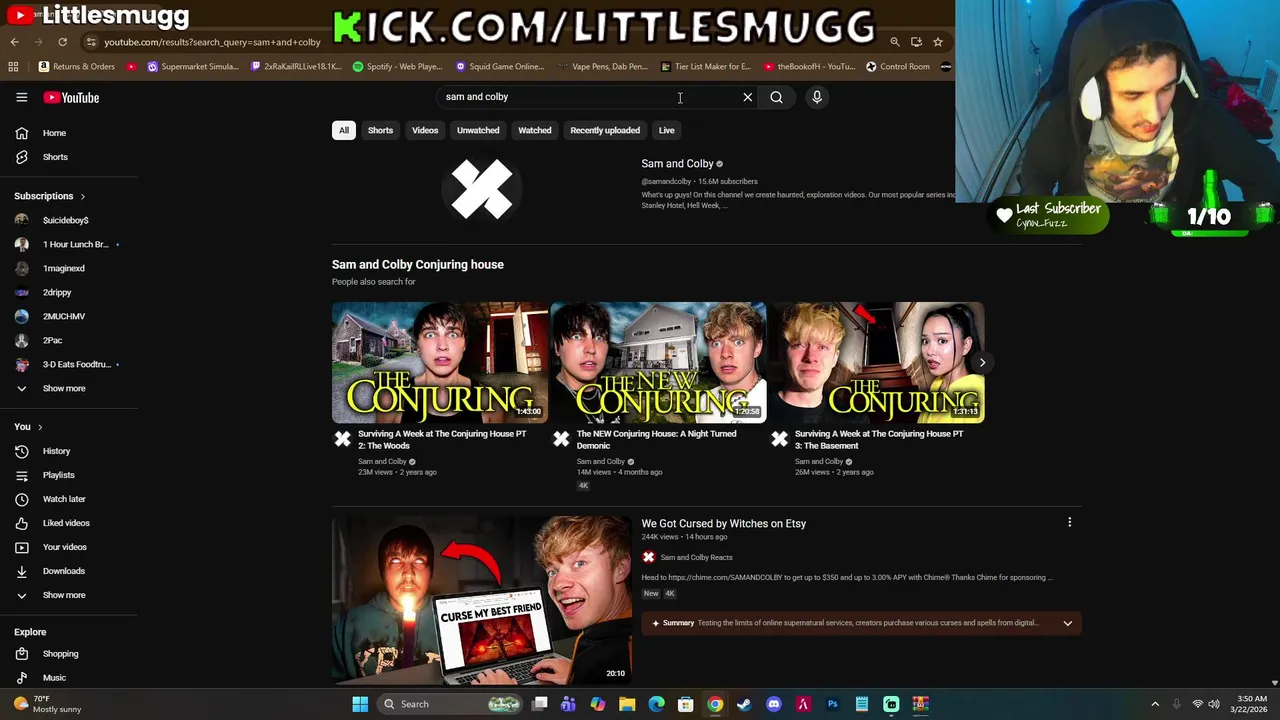Open the Supermarket Simula... bookmark
This screenshot has width=1280, height=720.
click(193, 67)
